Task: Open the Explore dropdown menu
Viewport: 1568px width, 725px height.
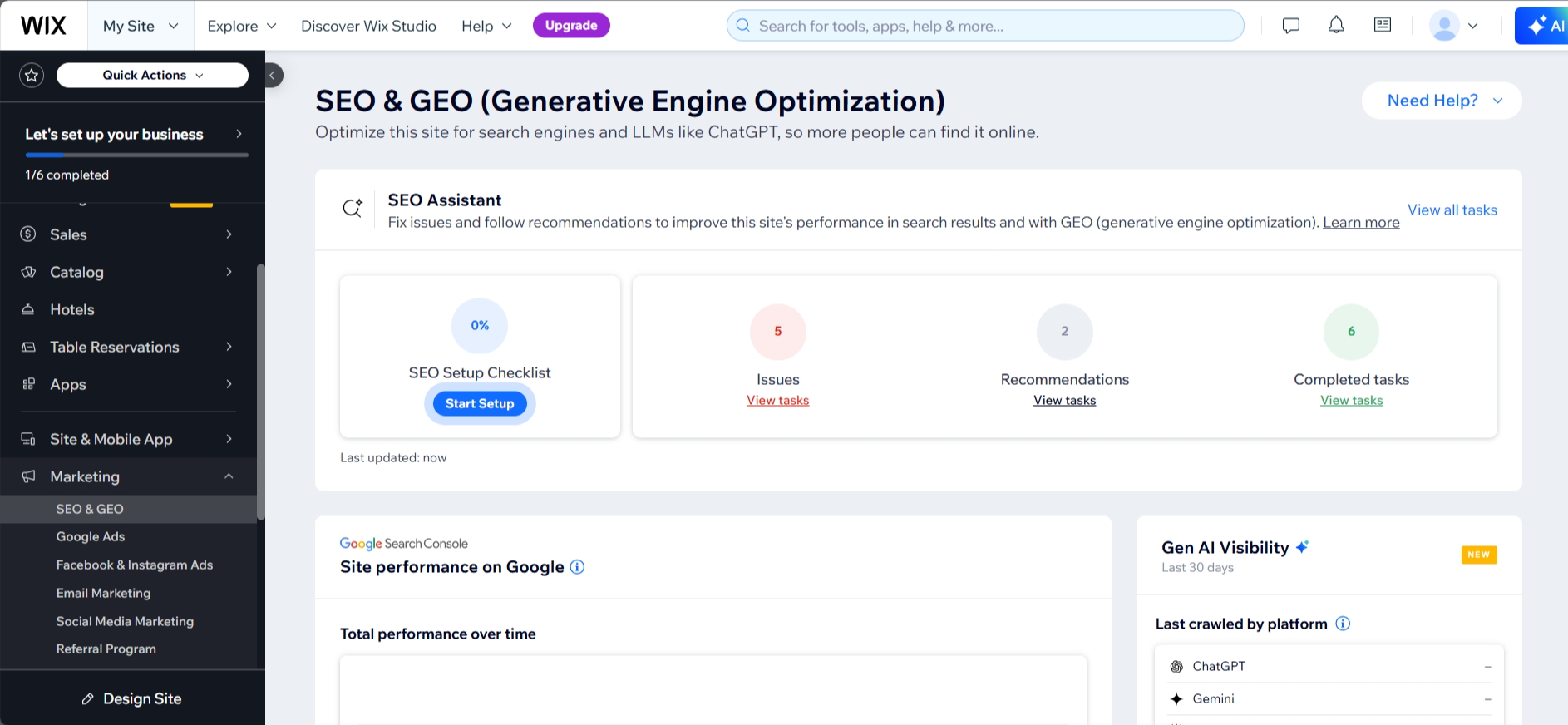Action: (242, 26)
